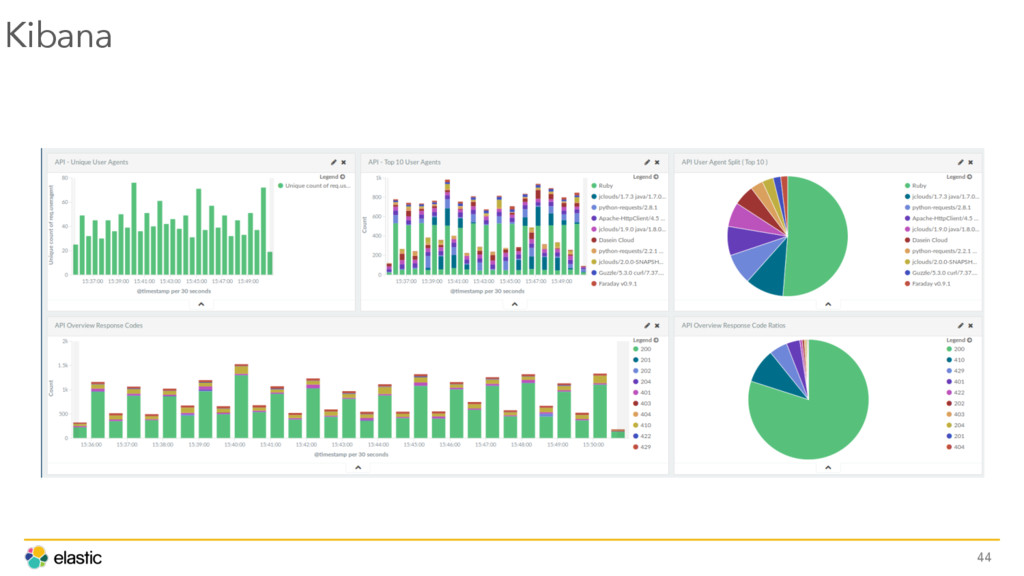
Task: Select python-requests/2.8.1 in Top 10 User Agents legend
Action: coord(624,208)
